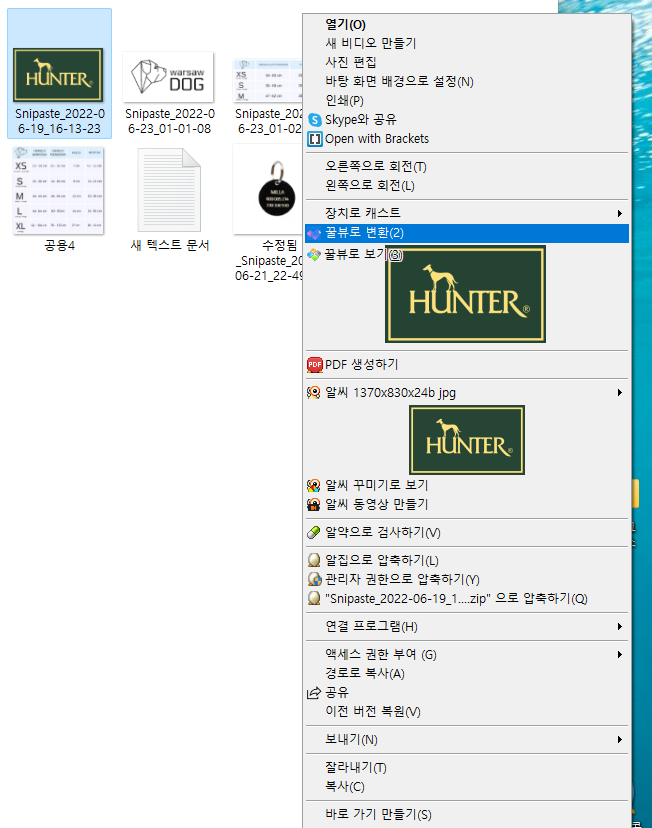Click the 꿀뷰 HUNTER preview image
The width and height of the screenshot is (652, 828).
(465, 294)
